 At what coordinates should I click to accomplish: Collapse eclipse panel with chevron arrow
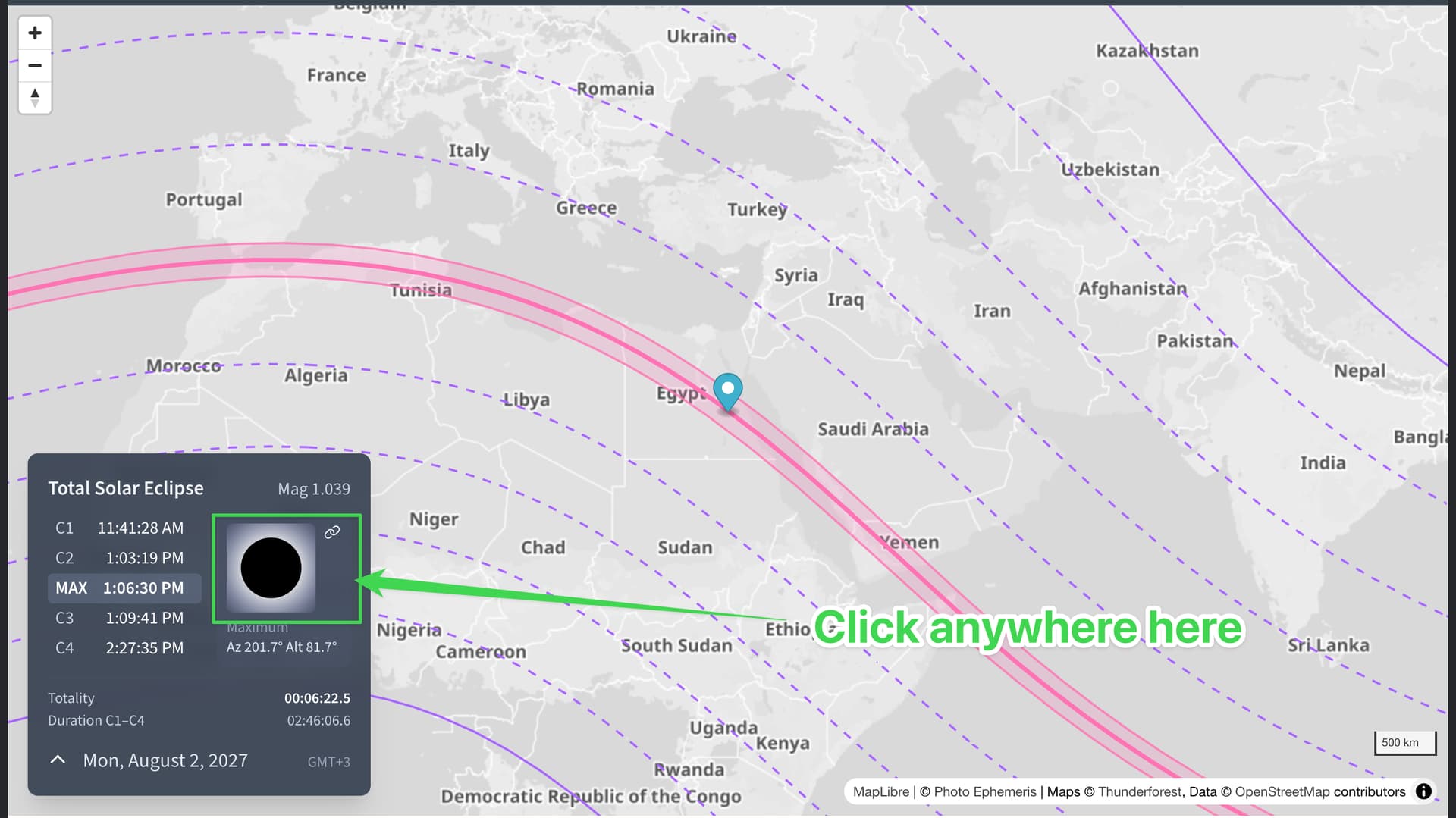click(x=58, y=760)
